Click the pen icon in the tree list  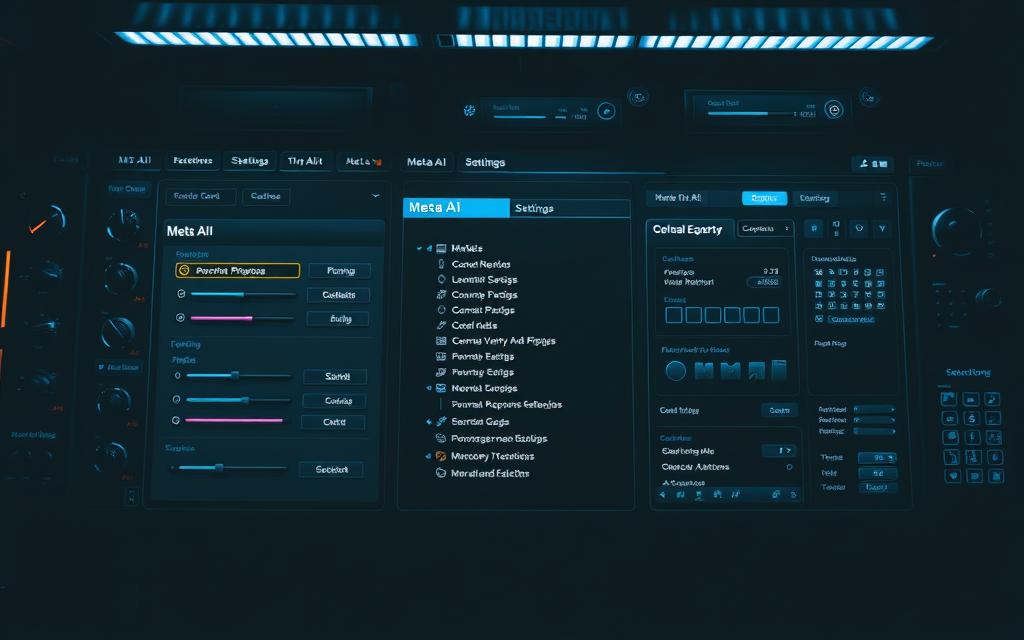click(x=441, y=325)
